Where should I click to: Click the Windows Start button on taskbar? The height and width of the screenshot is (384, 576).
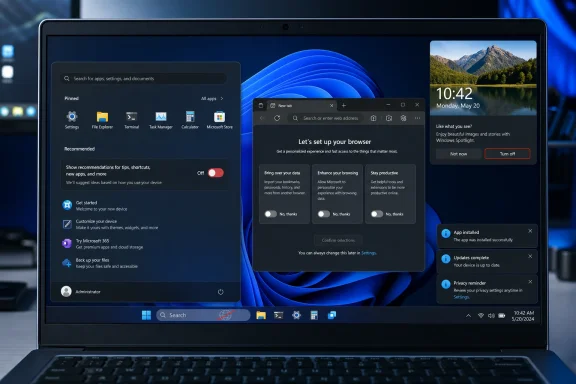pyautogui.click(x=146, y=315)
